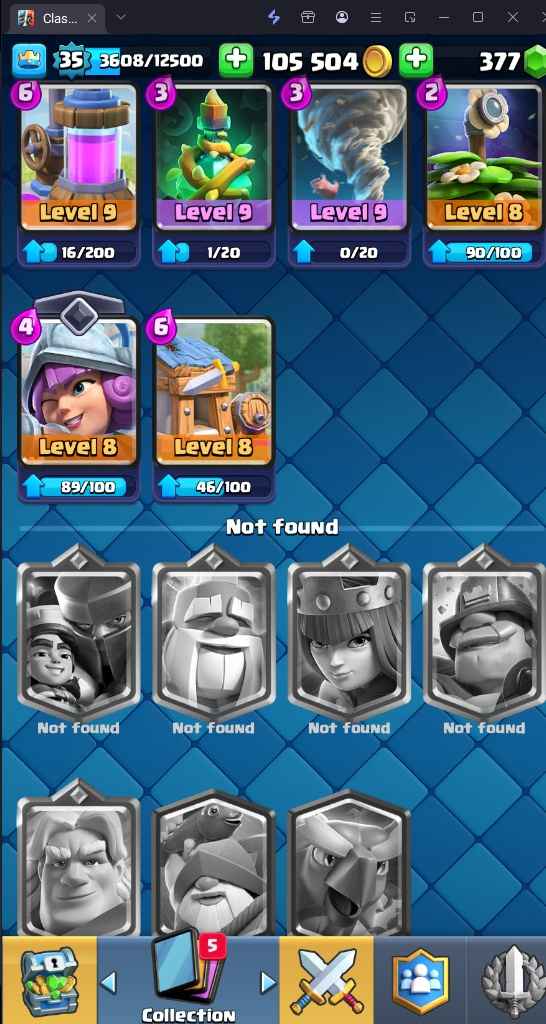
Task: Click right arrow beside Collection
Action: coord(268,982)
